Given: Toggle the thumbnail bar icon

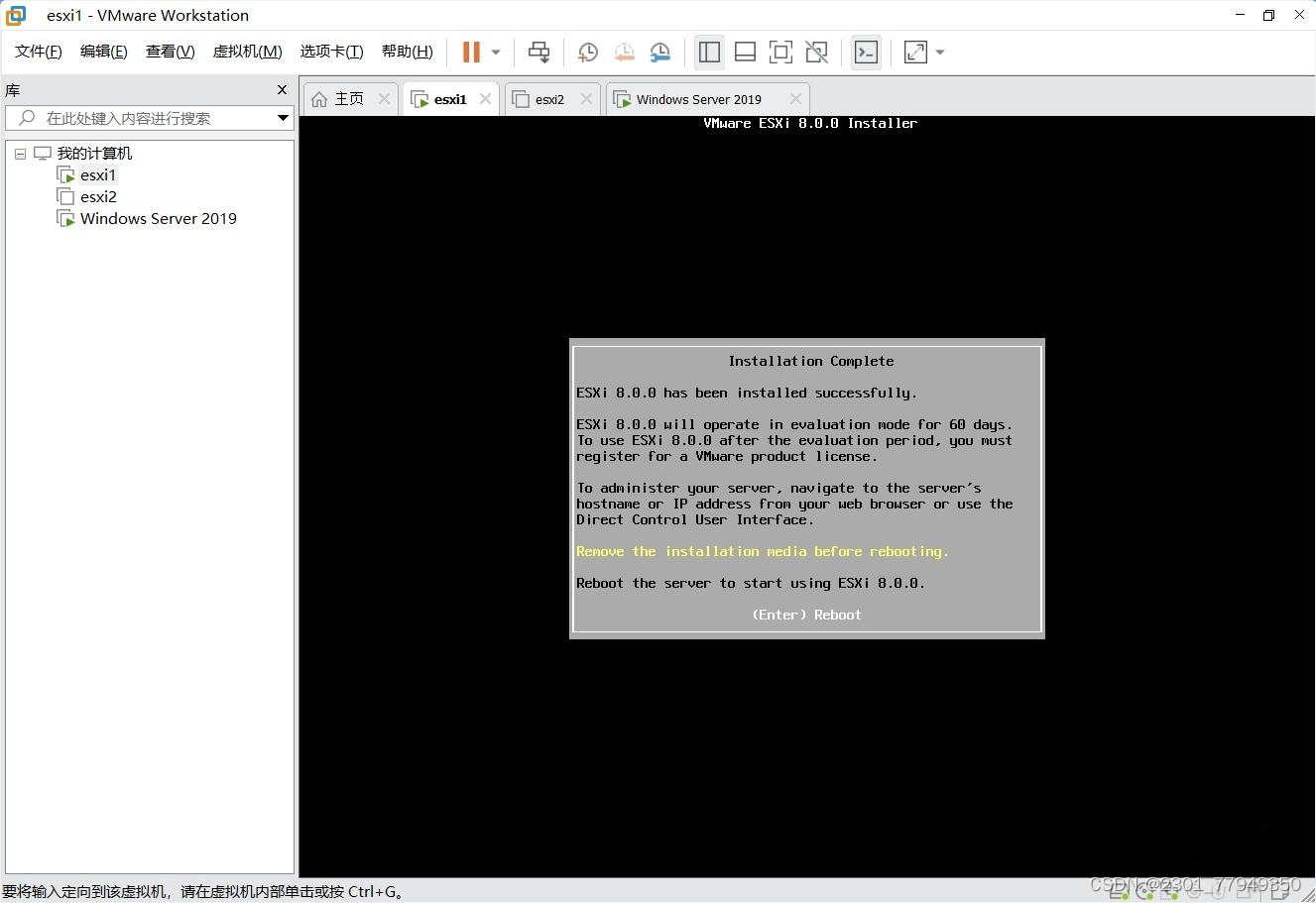Looking at the screenshot, I should click(745, 53).
